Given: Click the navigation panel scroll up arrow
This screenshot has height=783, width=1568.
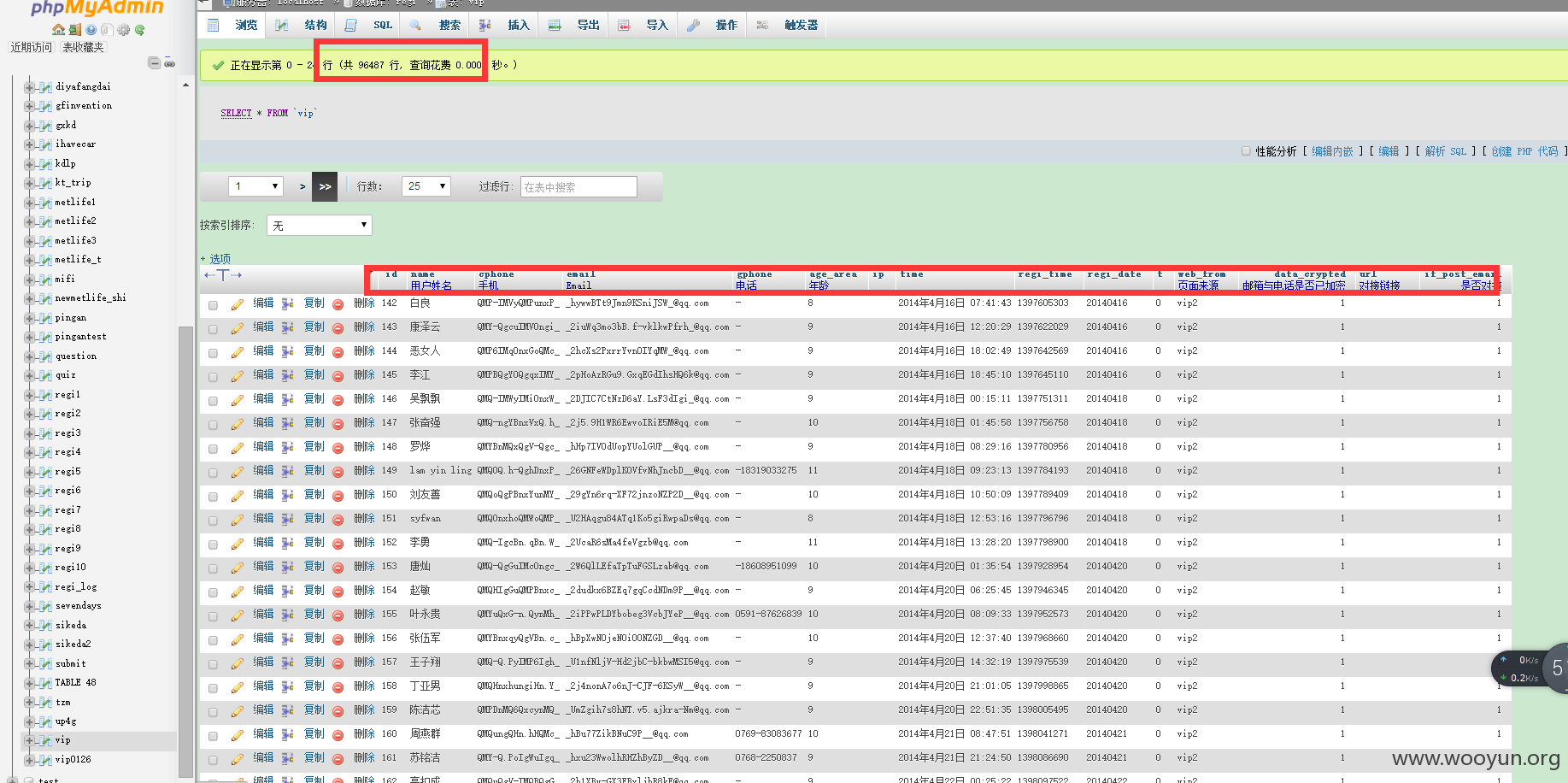Looking at the screenshot, I should [x=185, y=85].
